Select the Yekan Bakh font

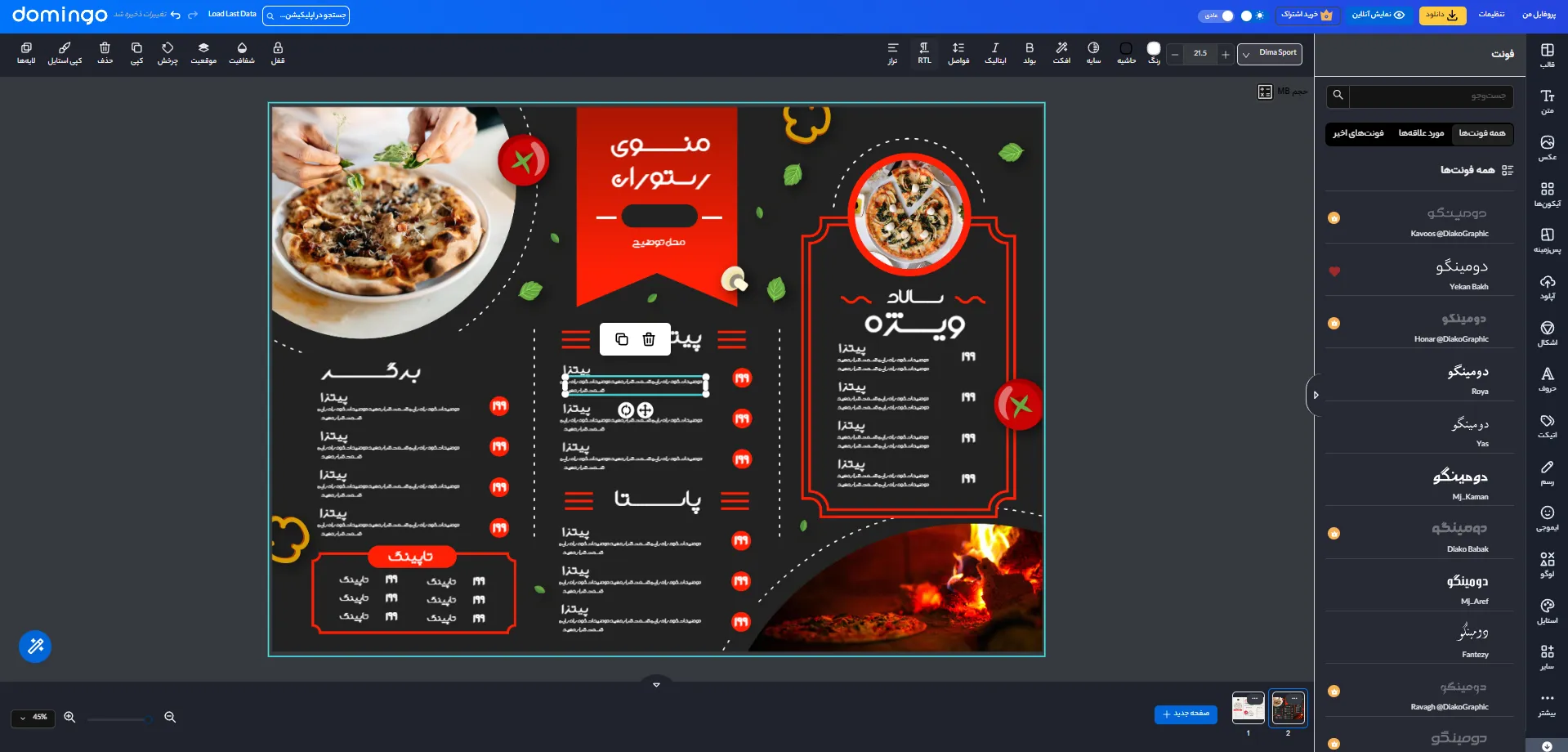click(1461, 273)
